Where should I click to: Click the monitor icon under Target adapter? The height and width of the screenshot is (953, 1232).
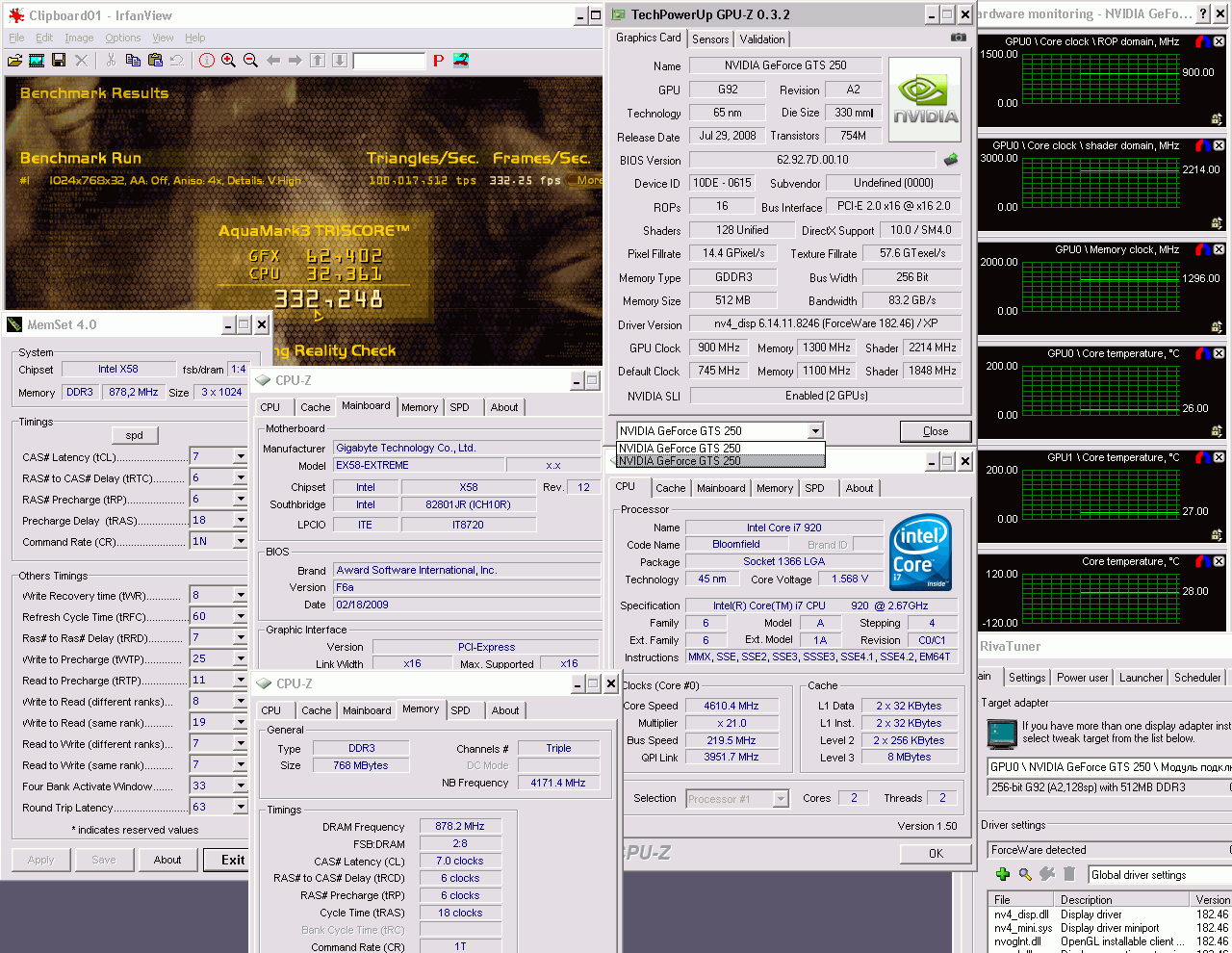[x=1002, y=734]
